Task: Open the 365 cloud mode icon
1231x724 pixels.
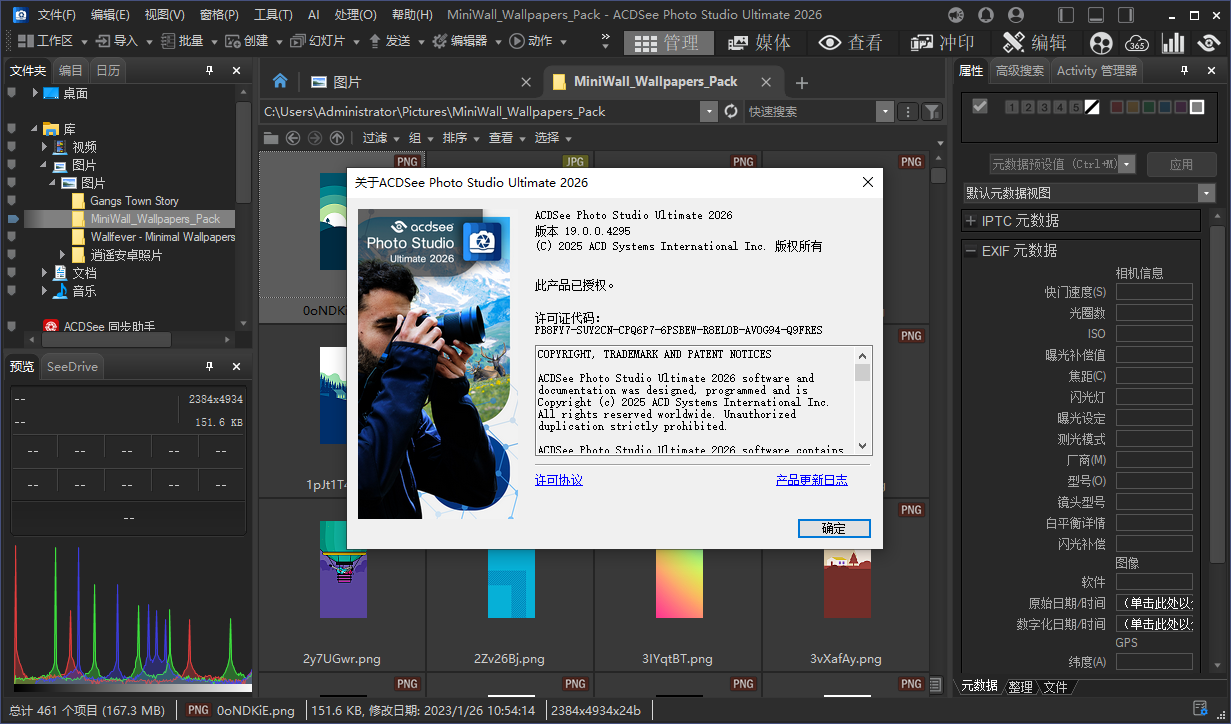Action: coord(1137,42)
